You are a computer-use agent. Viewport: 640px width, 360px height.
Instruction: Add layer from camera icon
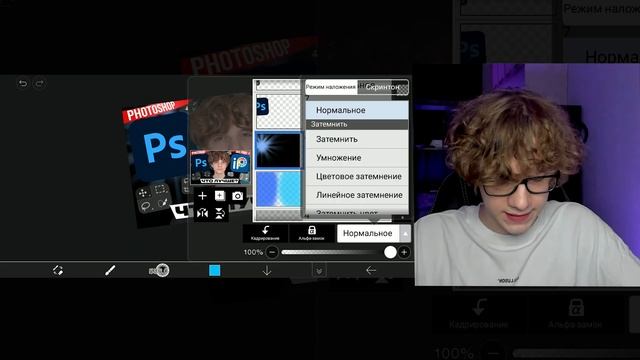click(x=237, y=196)
